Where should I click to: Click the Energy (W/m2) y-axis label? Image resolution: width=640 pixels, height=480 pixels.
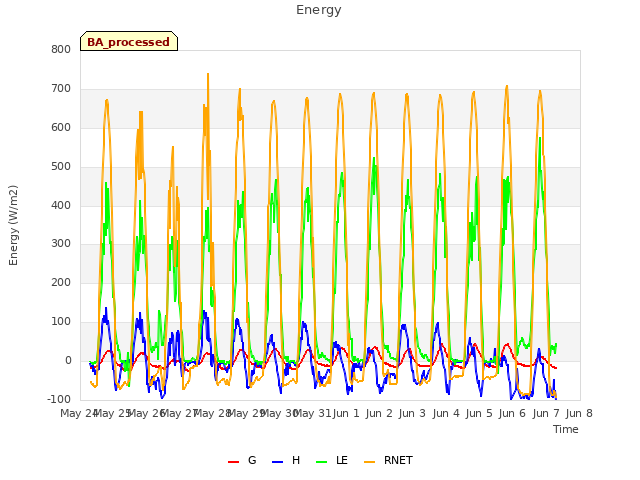pos(13,225)
